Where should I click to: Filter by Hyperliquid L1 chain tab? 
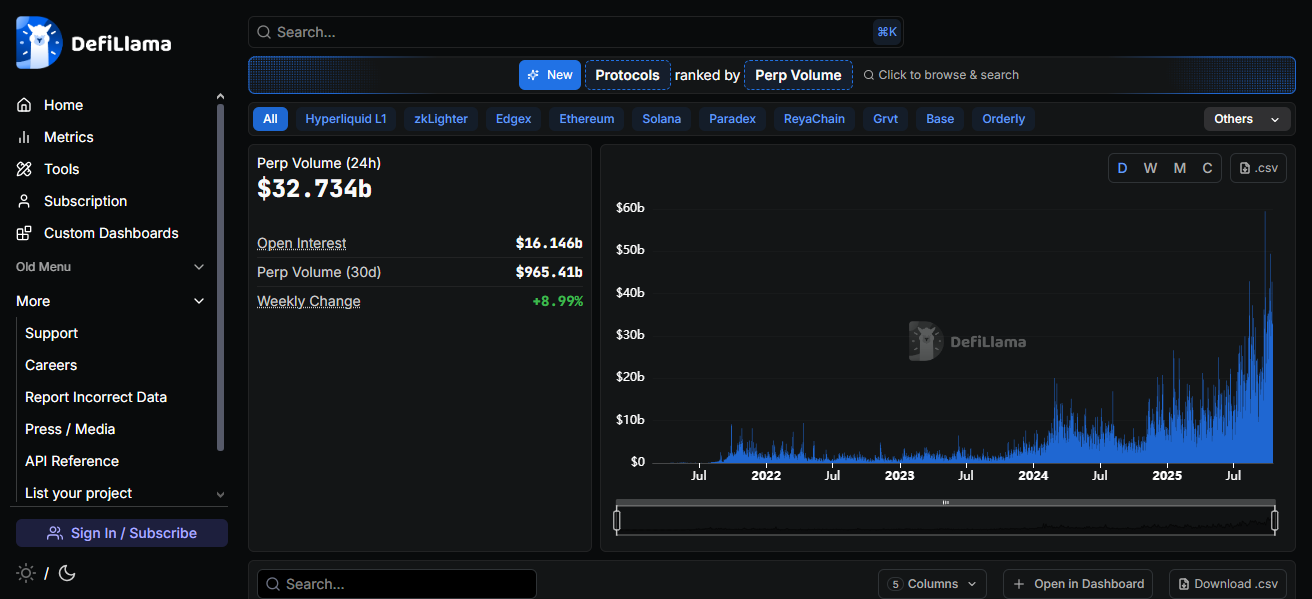345,119
